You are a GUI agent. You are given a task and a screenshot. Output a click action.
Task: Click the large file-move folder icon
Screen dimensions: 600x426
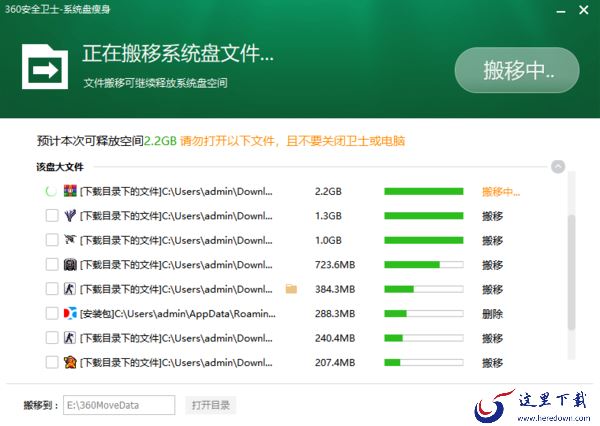pos(45,67)
